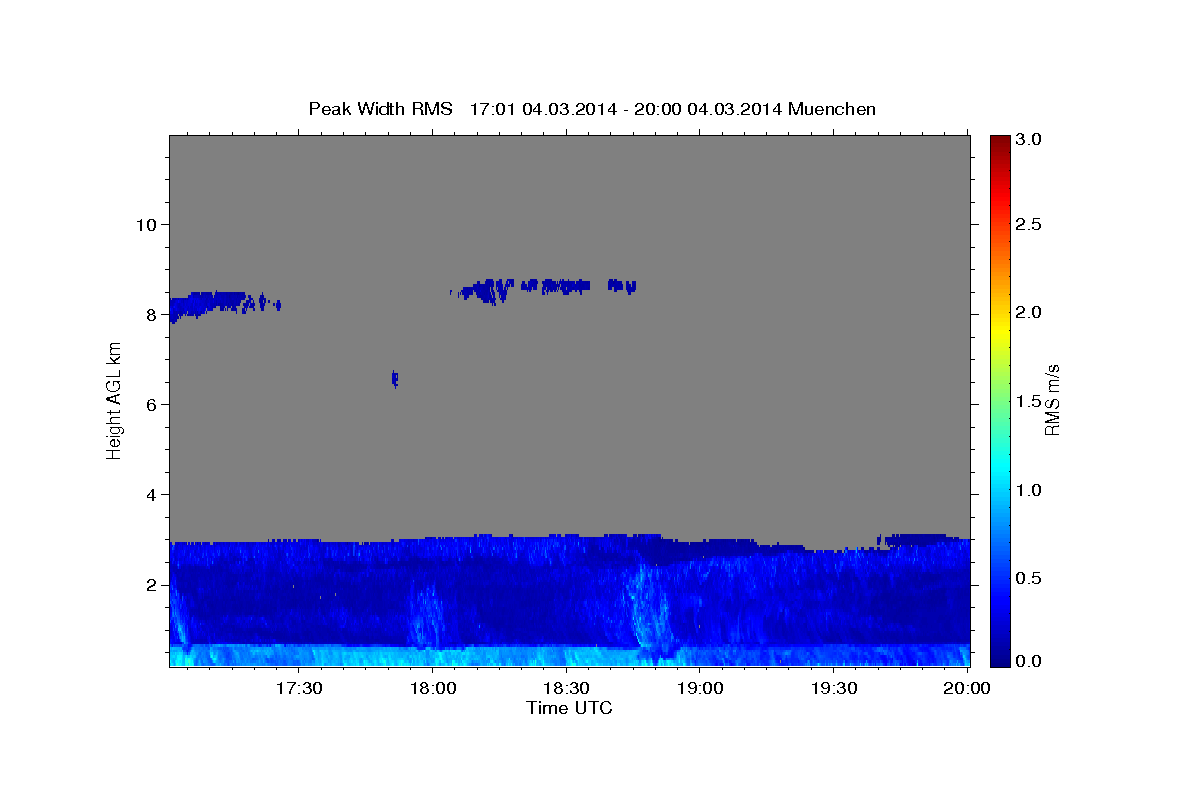This screenshot has width=1200, height=800.
Task: Click the height tick label 10
Action: [x=145, y=224]
